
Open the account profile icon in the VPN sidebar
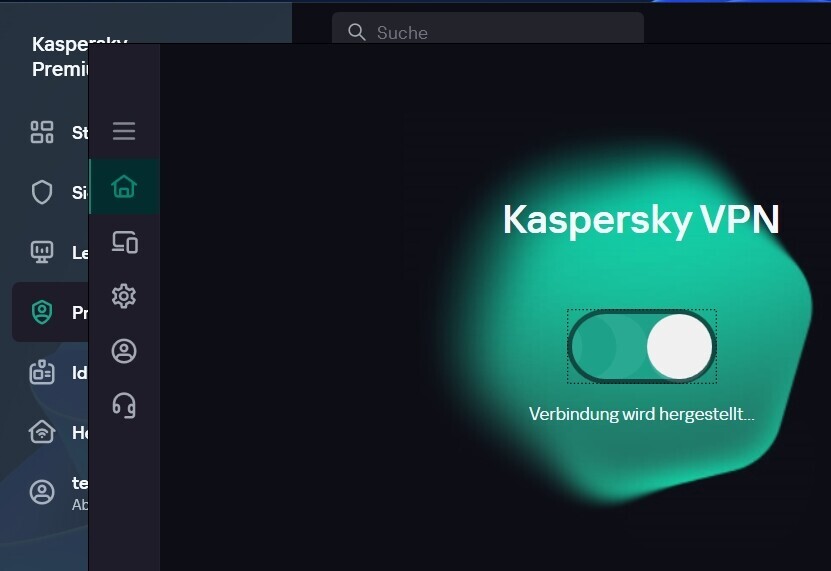pyautogui.click(x=124, y=351)
